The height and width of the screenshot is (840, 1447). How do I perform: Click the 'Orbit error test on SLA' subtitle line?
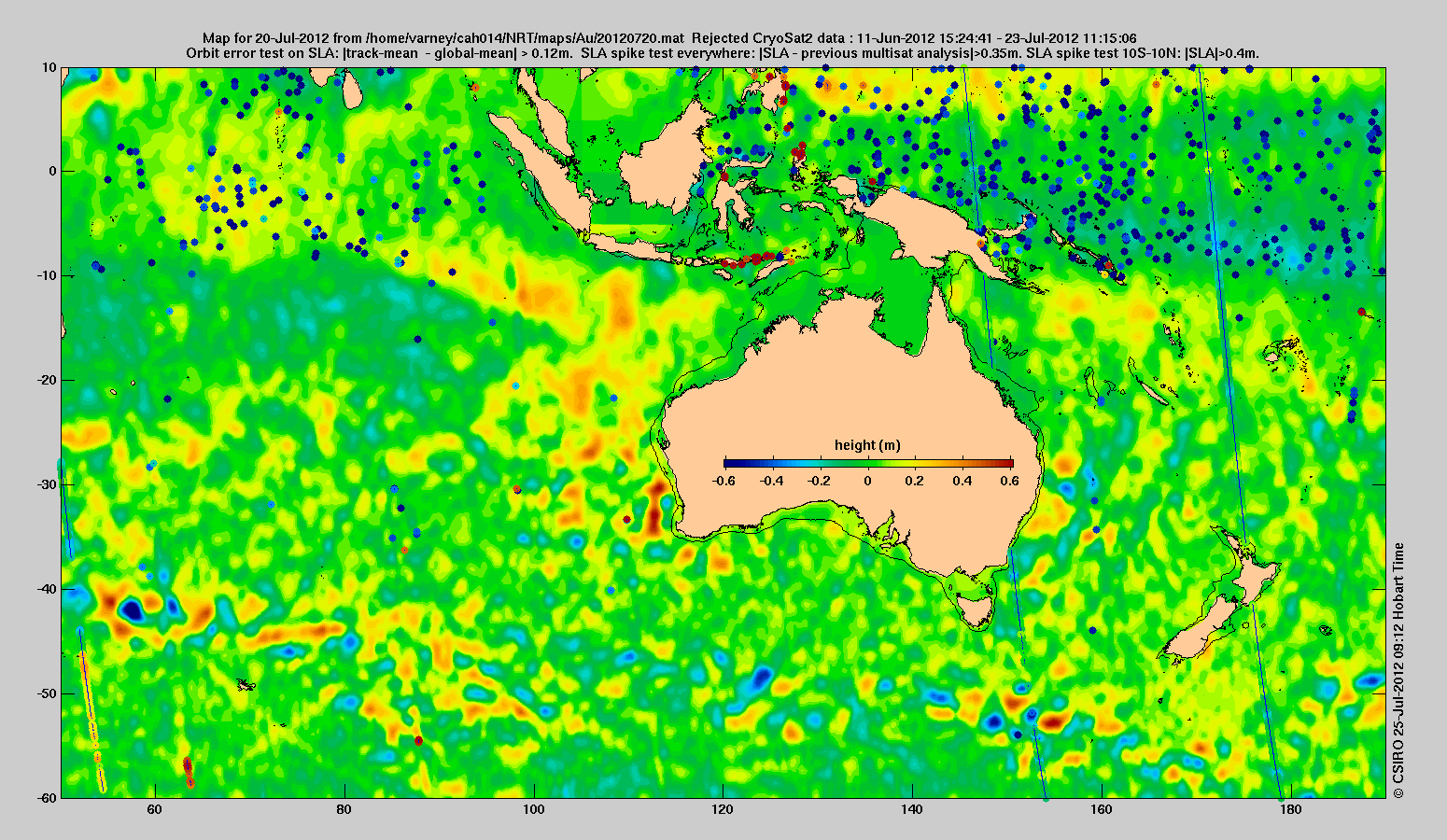click(722, 53)
